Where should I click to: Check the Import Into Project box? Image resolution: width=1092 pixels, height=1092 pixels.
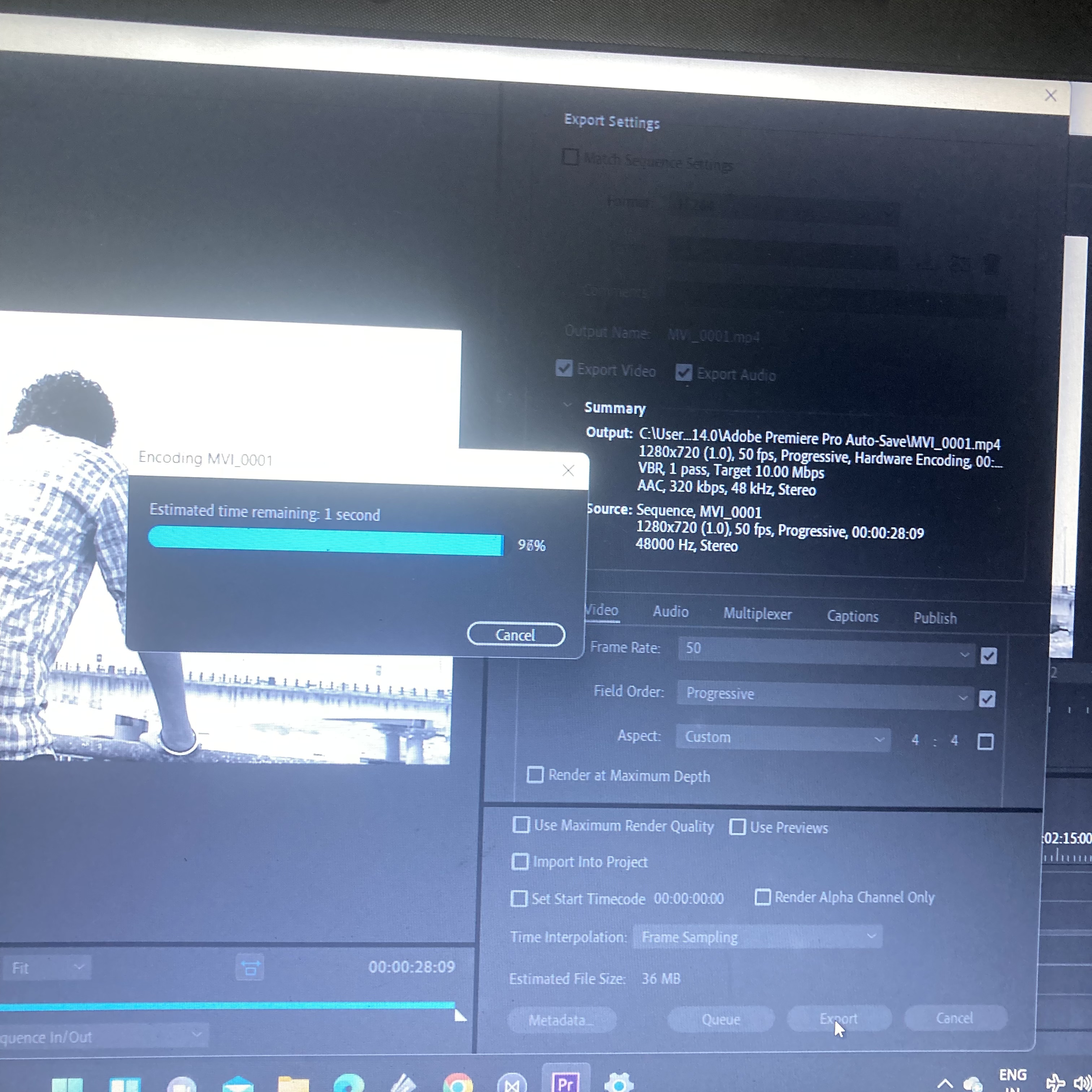coord(519,862)
